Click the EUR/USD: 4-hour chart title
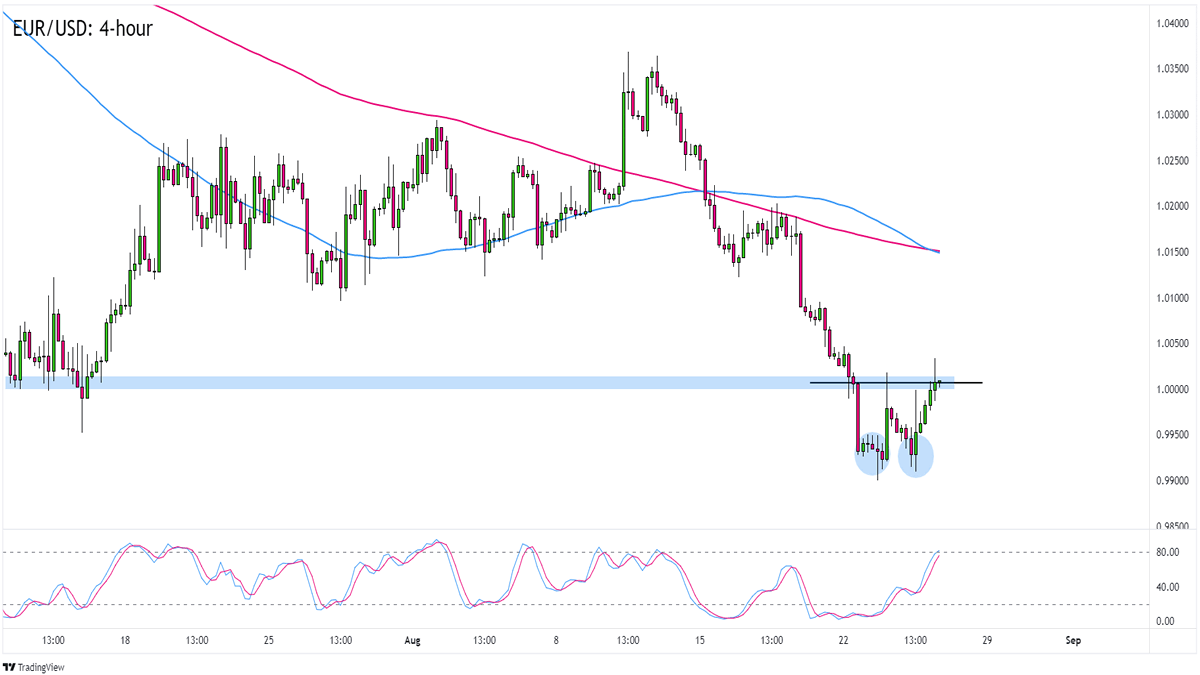Viewport: 1200px width, 675px height. point(83,29)
